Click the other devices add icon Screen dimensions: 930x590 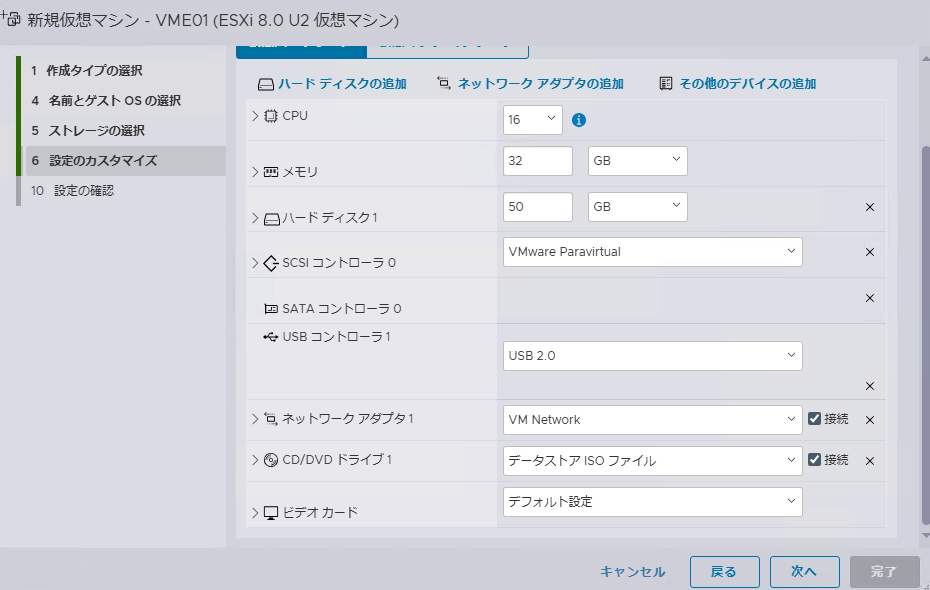(665, 83)
